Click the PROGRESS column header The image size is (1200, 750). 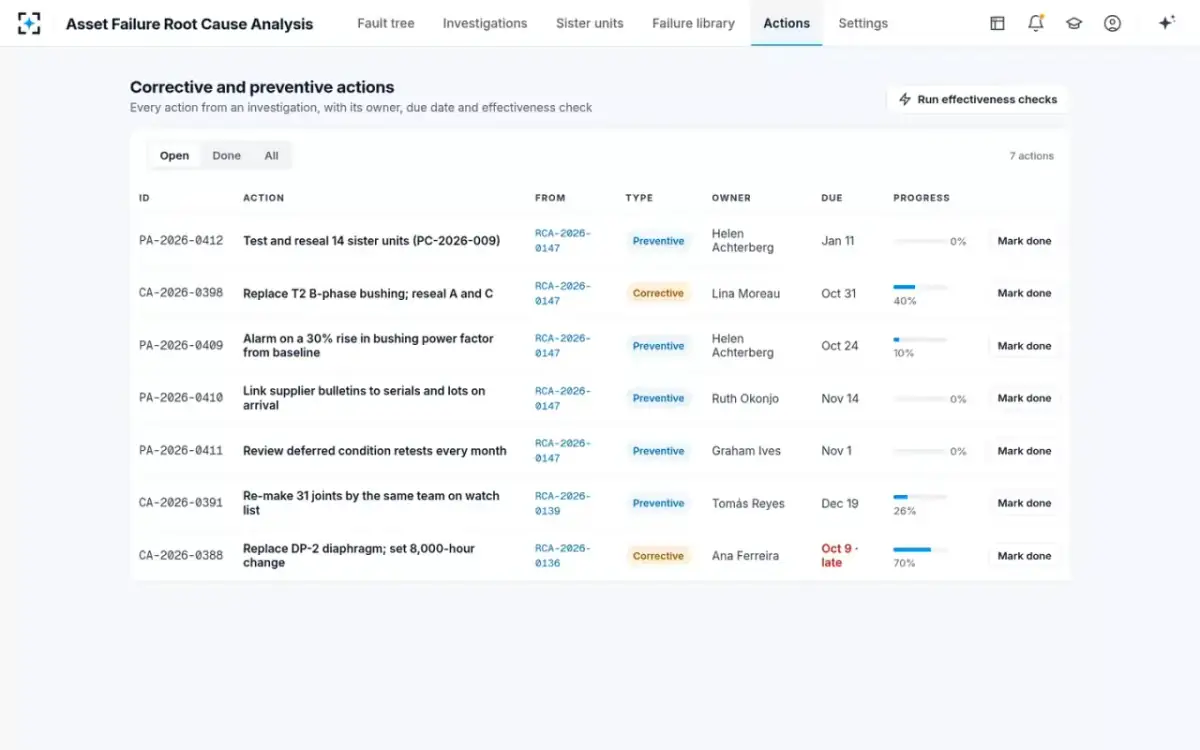coord(921,198)
